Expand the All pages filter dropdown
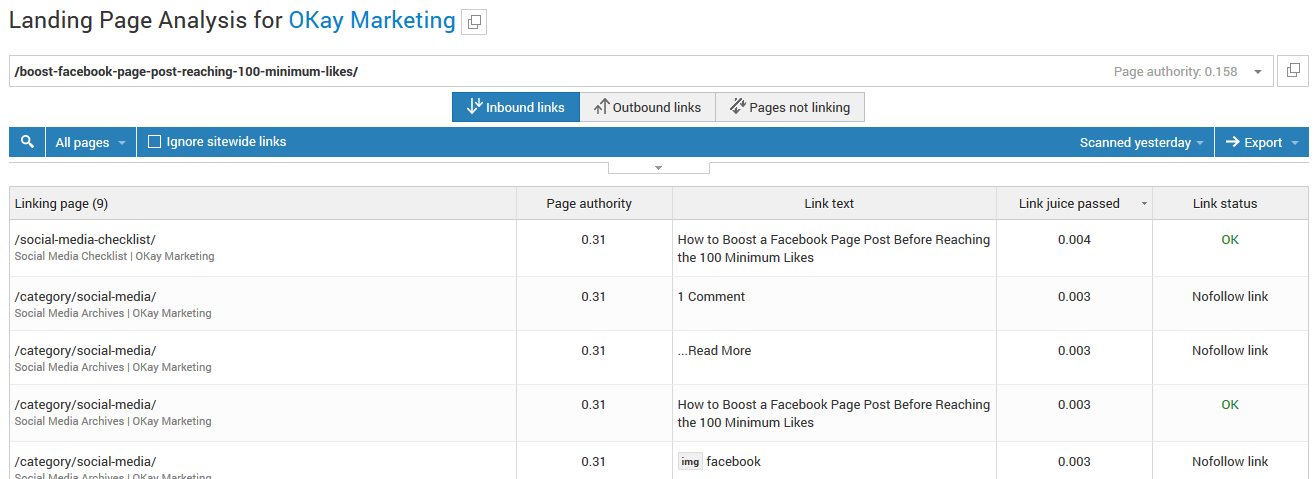The height and width of the screenshot is (479, 1315). (91, 142)
